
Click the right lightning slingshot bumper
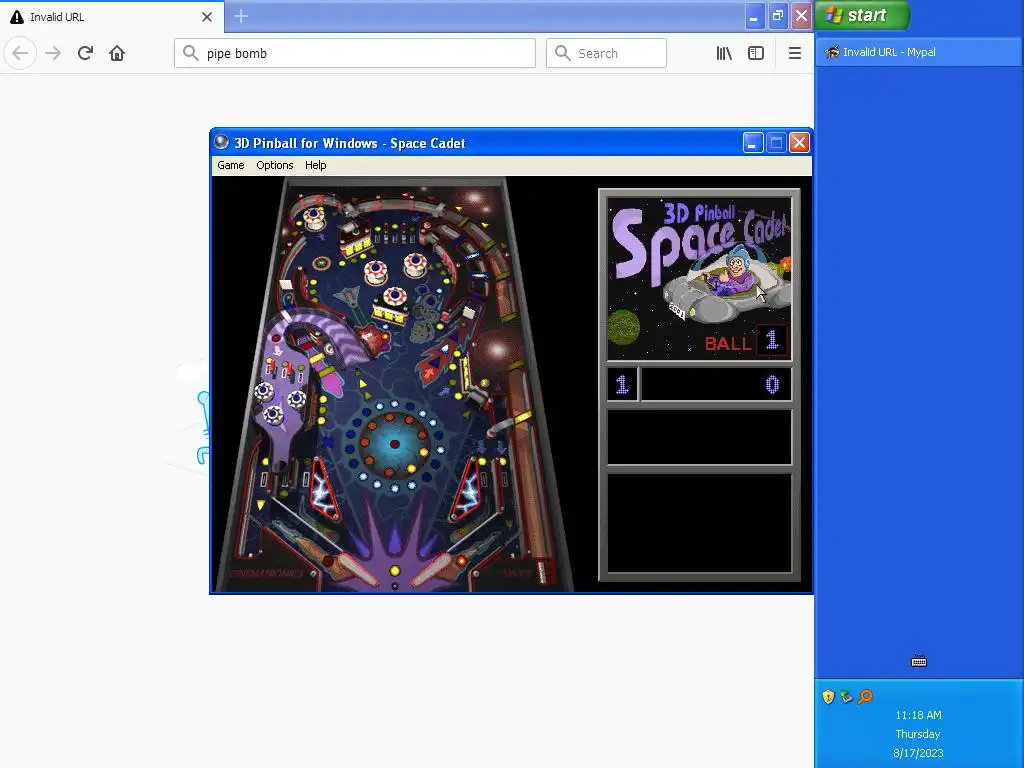click(x=466, y=490)
